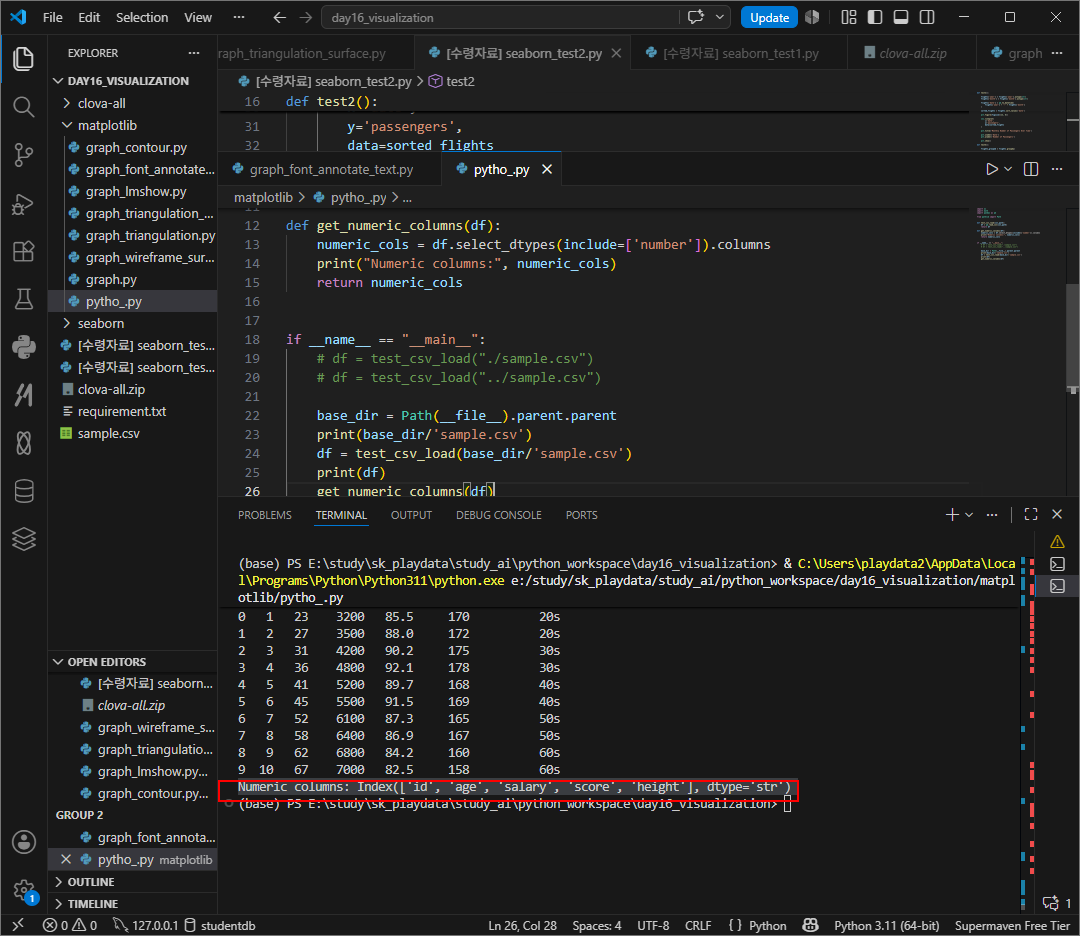
Task: Change the UTF-8 encoding setting
Action: coord(653,925)
